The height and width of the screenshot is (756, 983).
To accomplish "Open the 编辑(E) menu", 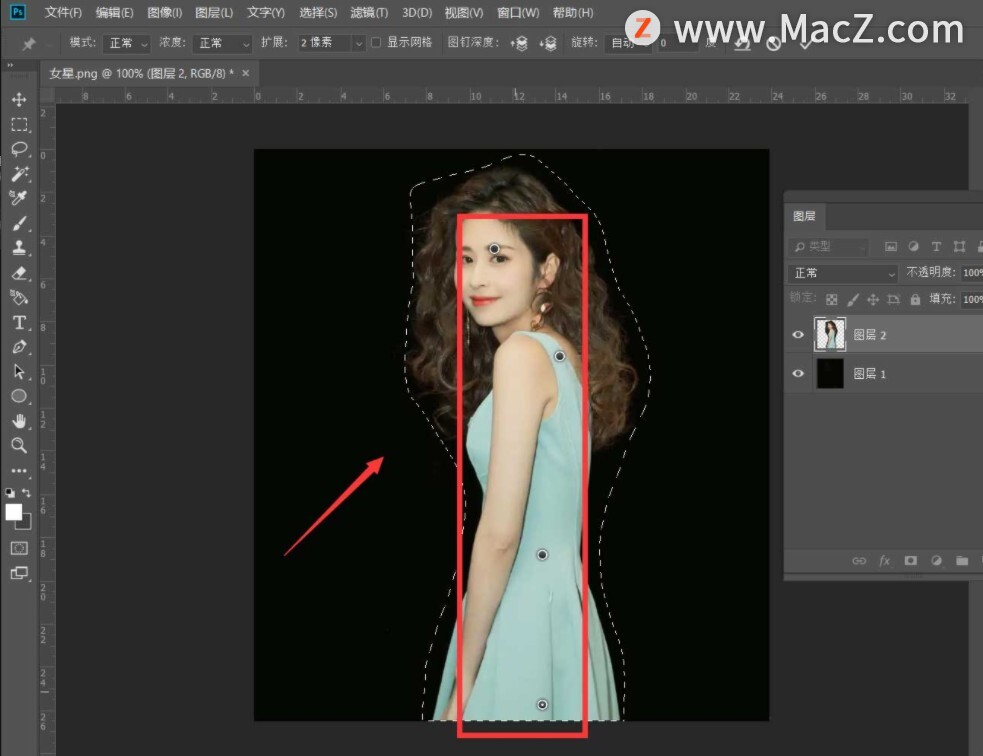I will [114, 13].
